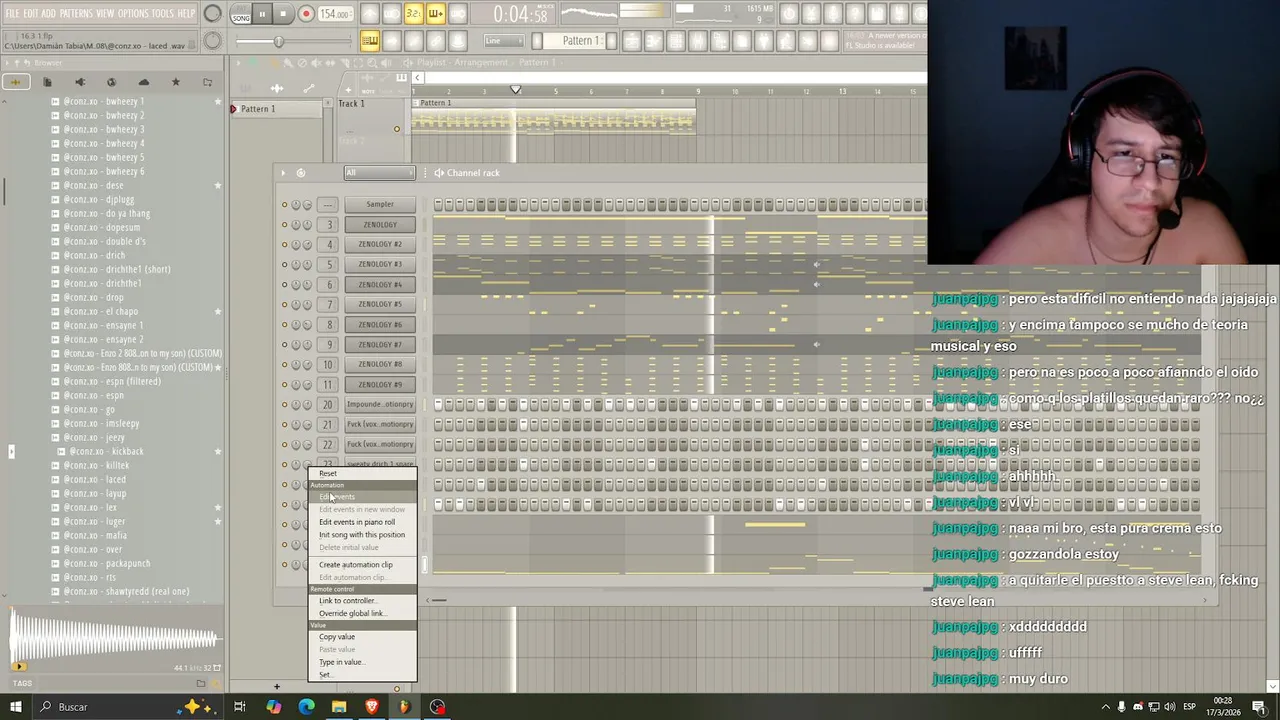This screenshot has height=720, width=1280.
Task: Toggle the favorite star on bwheezy 1
Action: pos(218,101)
